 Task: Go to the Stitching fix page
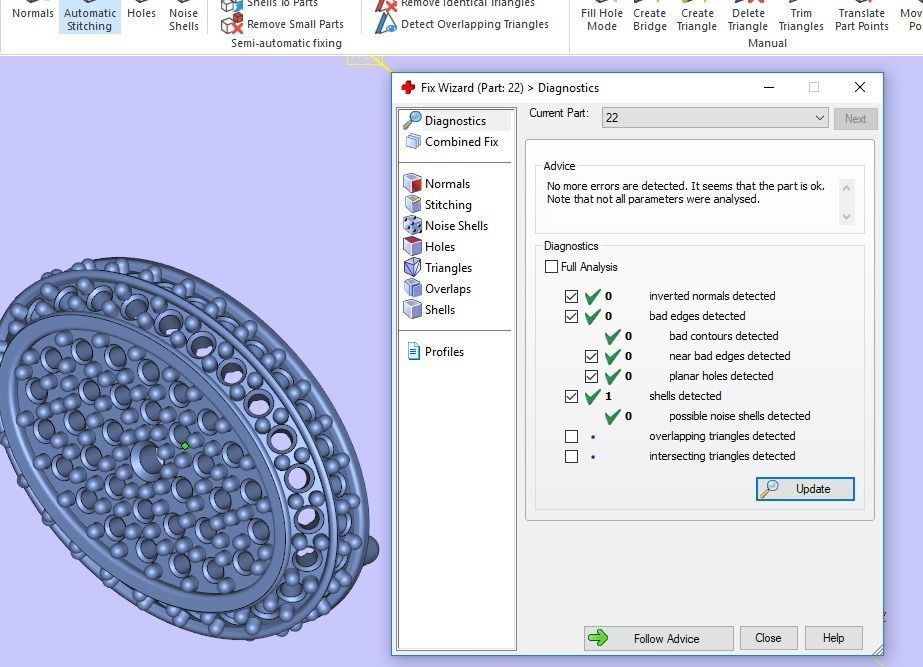[439, 205]
